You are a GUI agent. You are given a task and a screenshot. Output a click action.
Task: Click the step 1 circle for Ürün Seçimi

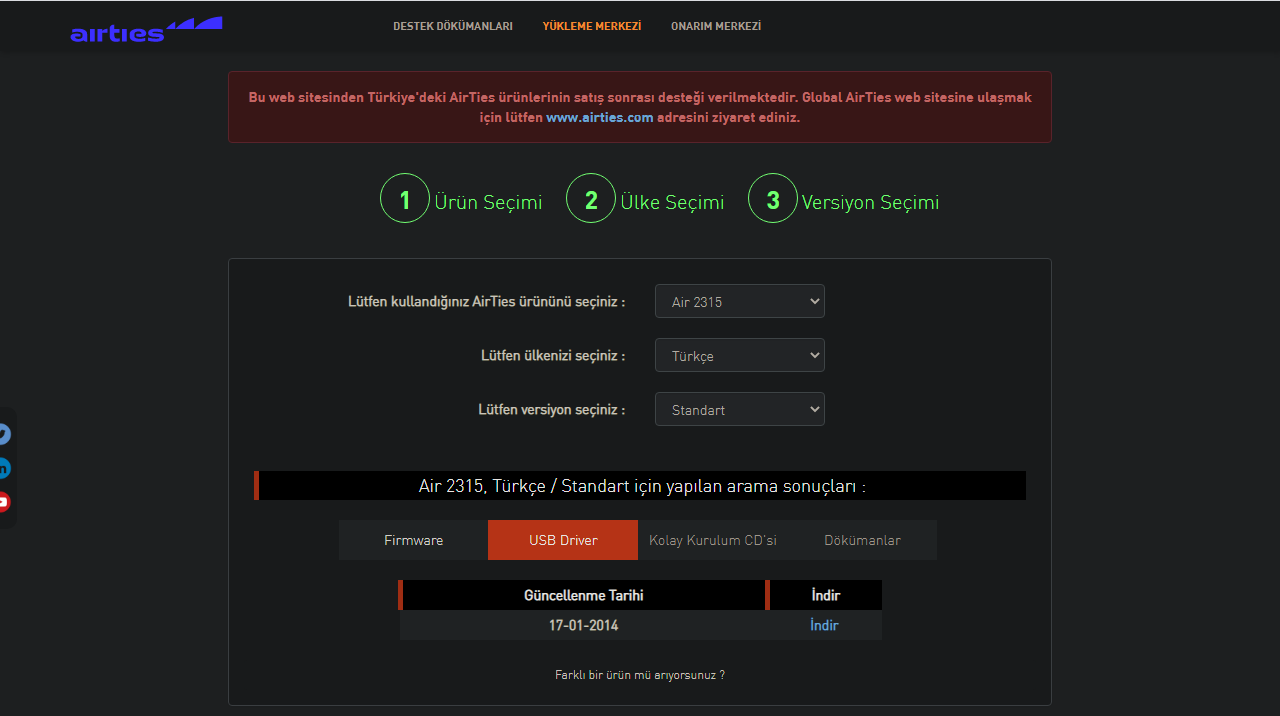405,198
